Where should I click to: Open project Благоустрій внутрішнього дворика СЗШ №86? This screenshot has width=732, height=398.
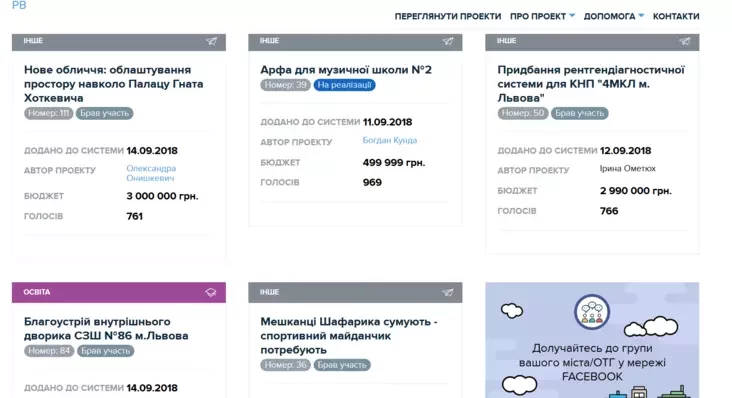[x=106, y=329]
